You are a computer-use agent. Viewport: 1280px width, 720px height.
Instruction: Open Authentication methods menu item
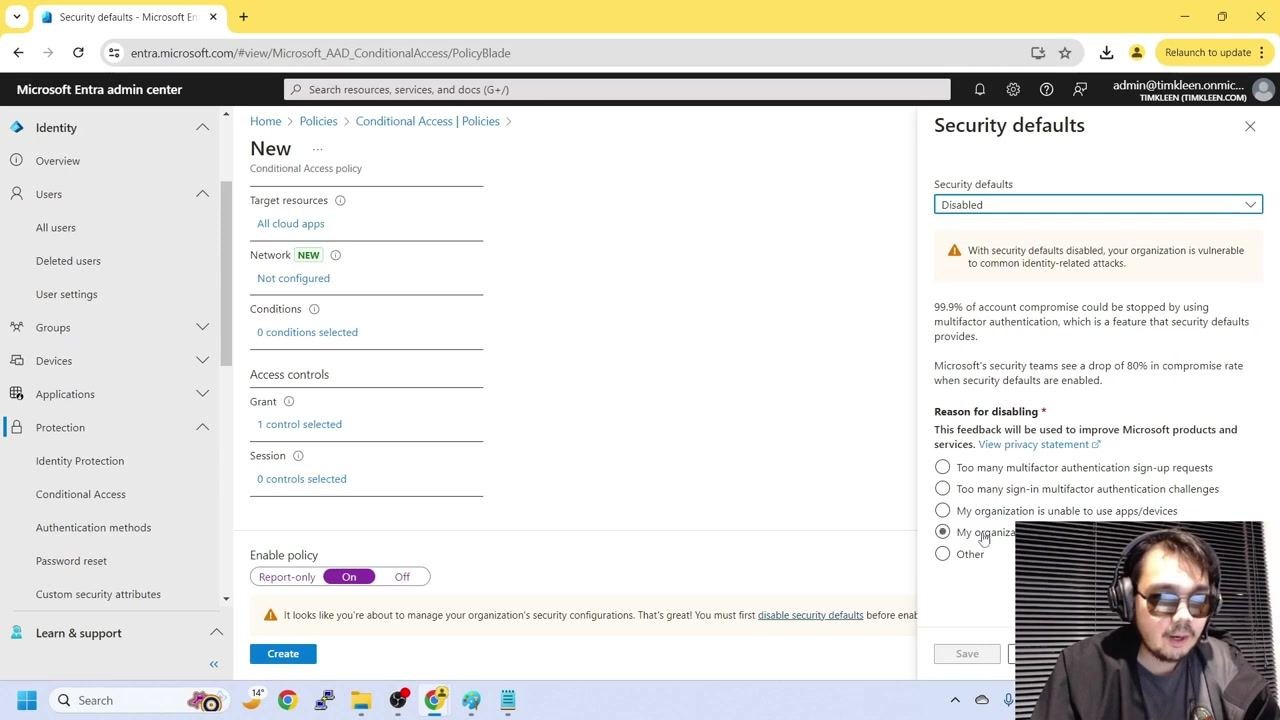(x=93, y=528)
